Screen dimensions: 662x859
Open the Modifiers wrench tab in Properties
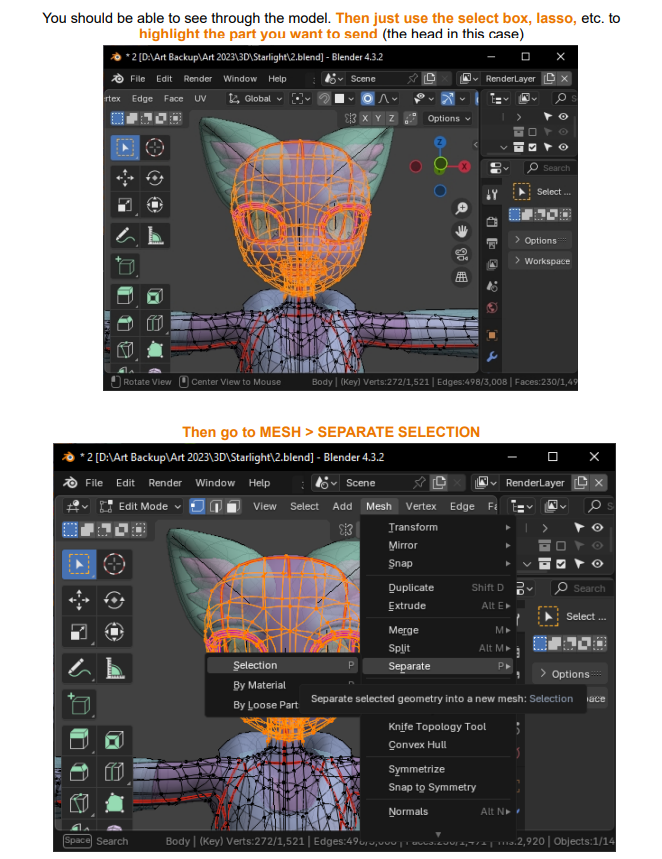[492, 357]
